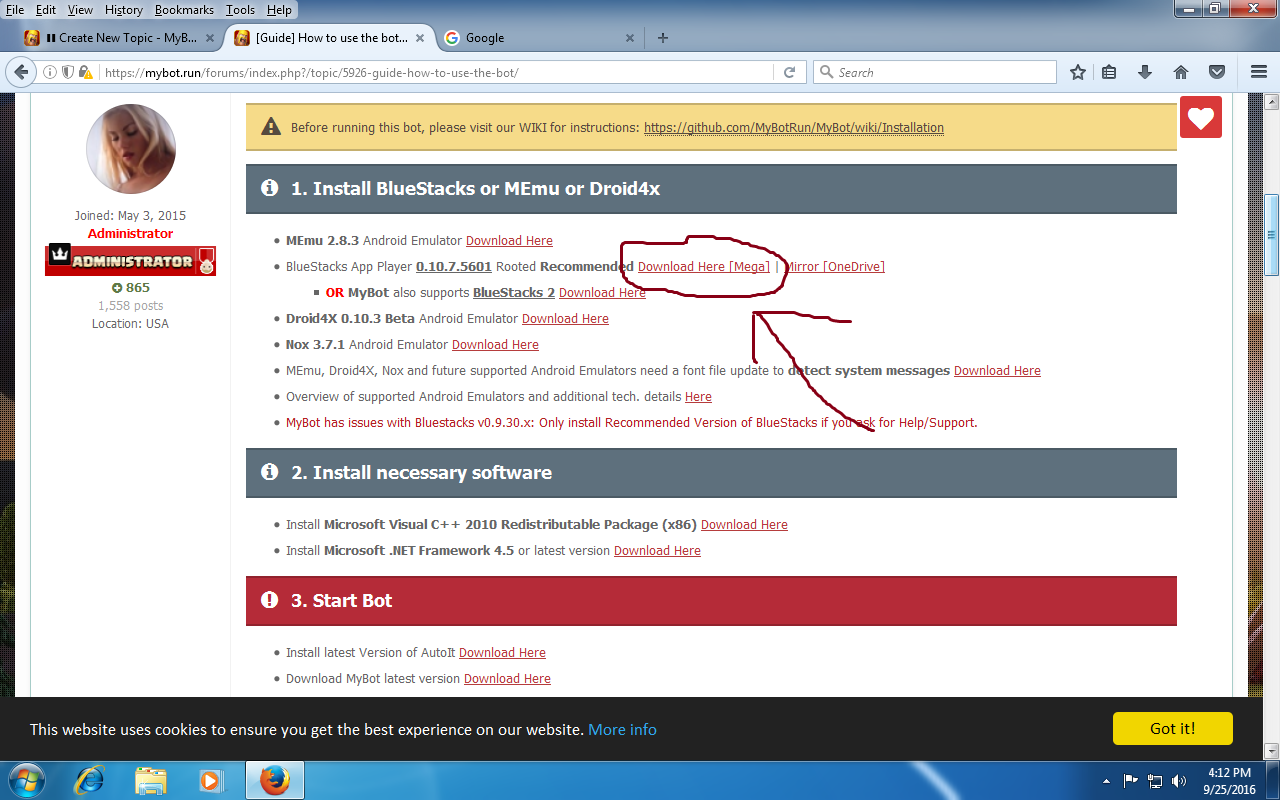The width and height of the screenshot is (1280, 800).
Task: Open the History menu
Action: (124, 10)
